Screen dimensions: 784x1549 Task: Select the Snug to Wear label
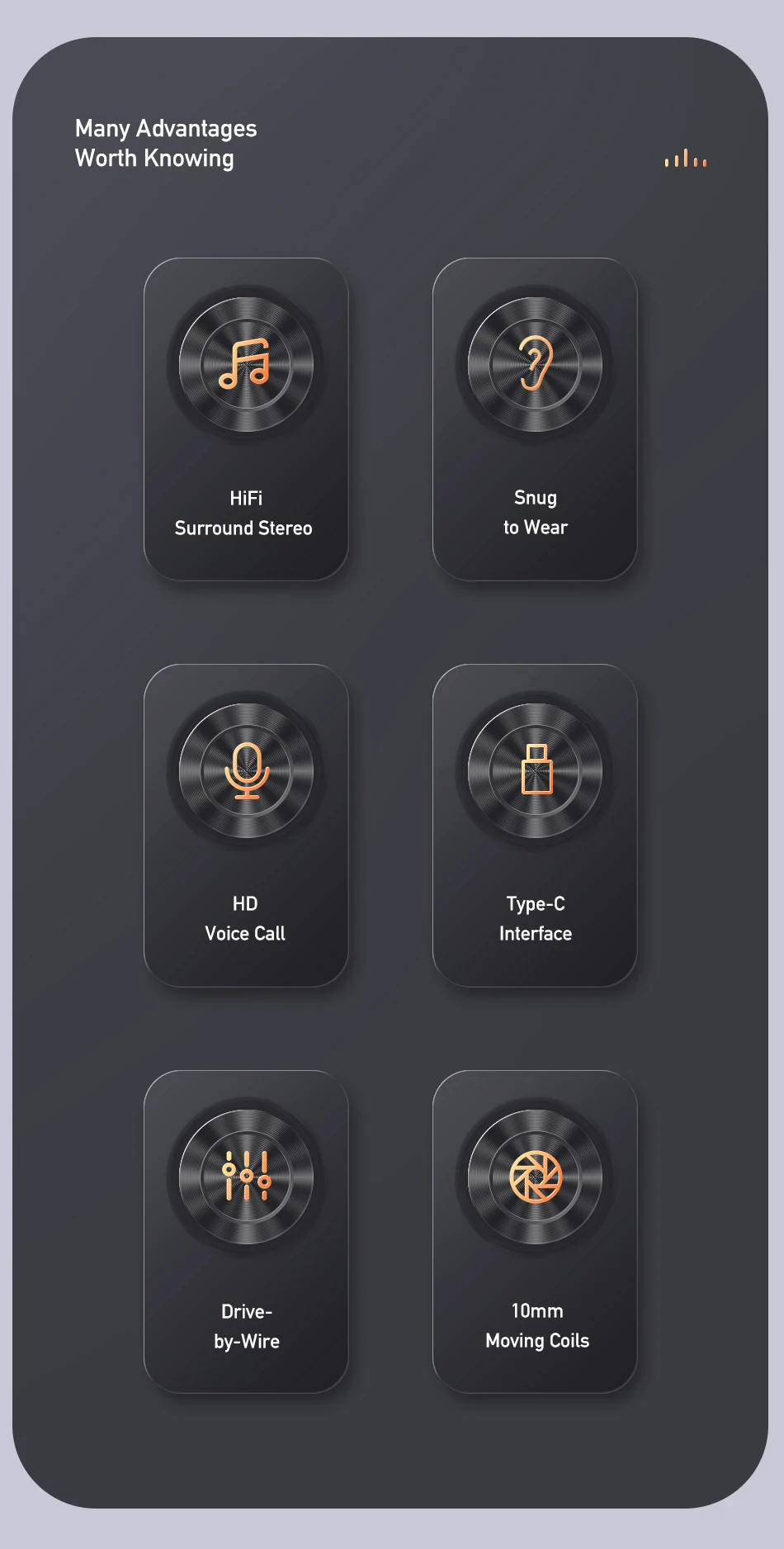click(536, 512)
